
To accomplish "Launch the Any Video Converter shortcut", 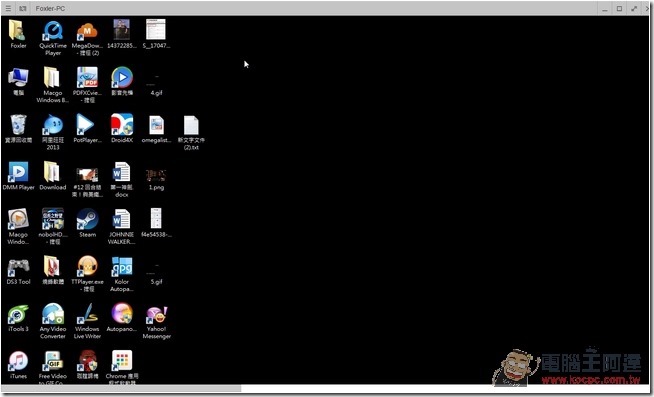I will [53, 314].
